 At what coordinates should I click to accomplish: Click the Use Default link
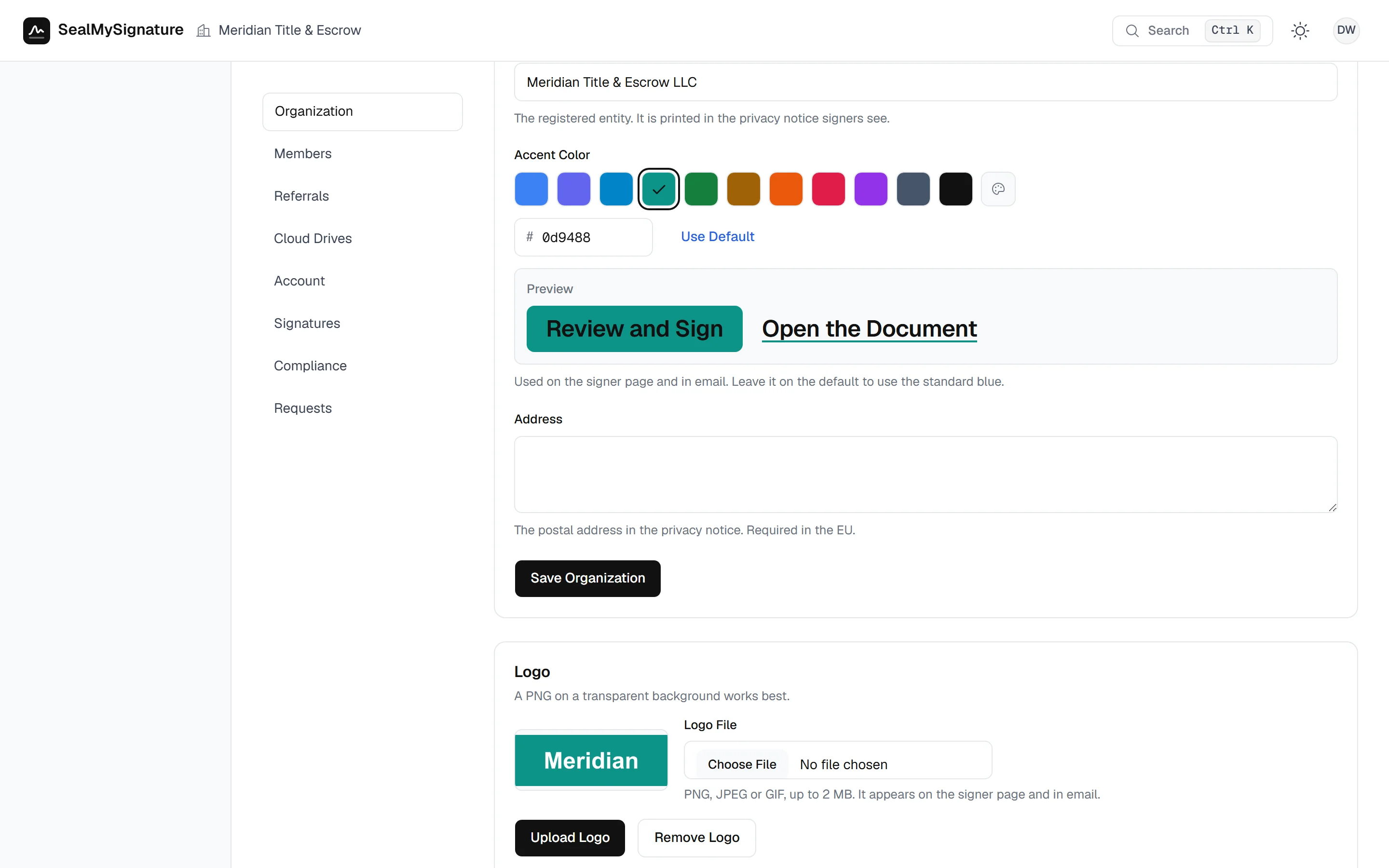pyautogui.click(x=718, y=236)
